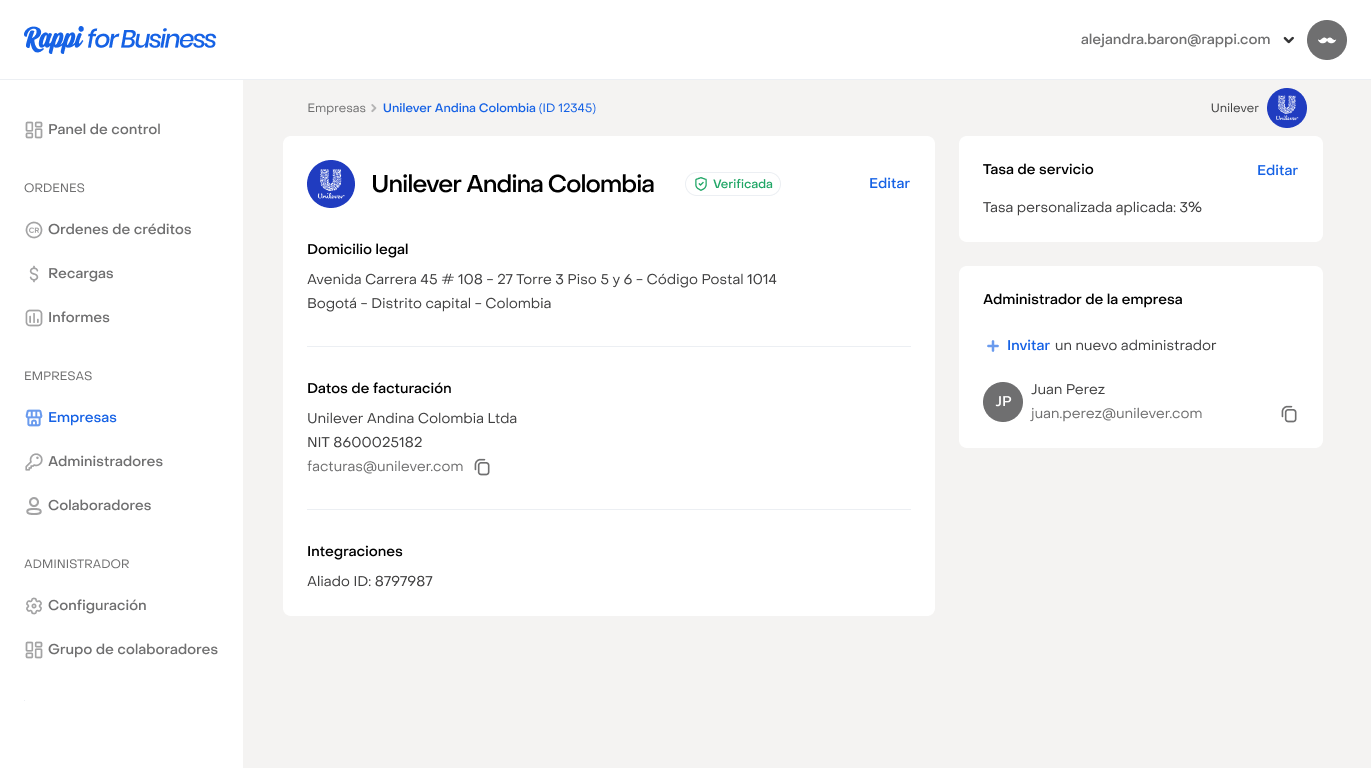This screenshot has width=1371, height=768.
Task: Expand the account dropdown arrow next to email
Action: coord(1289,41)
